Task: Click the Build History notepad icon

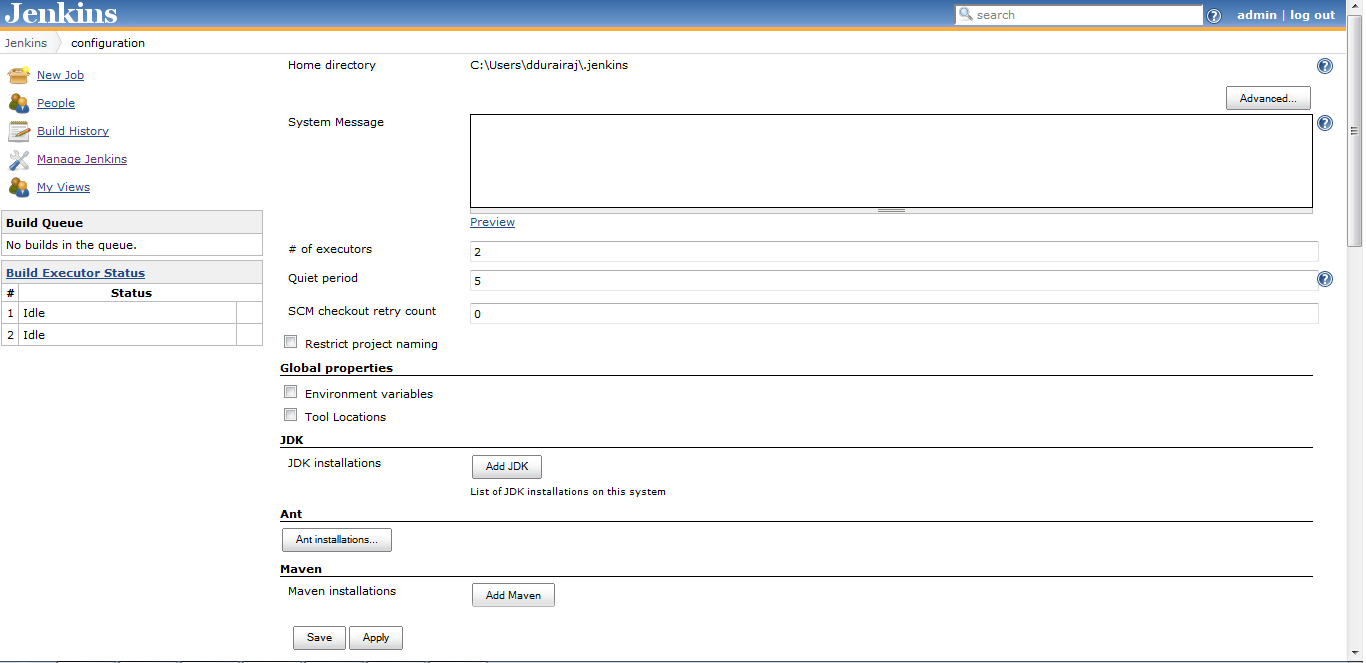Action: pos(19,131)
